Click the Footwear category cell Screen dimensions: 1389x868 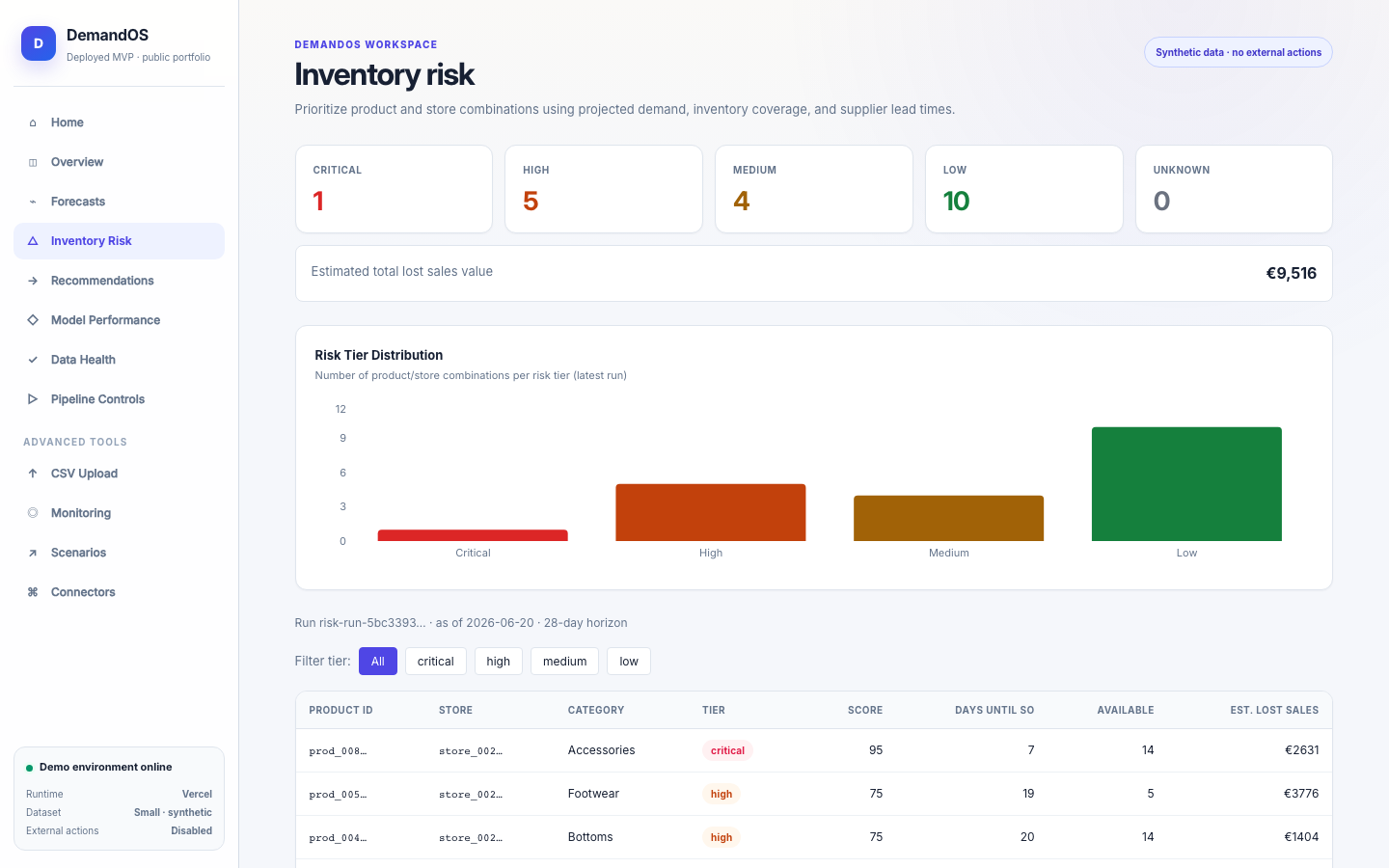[x=593, y=794]
